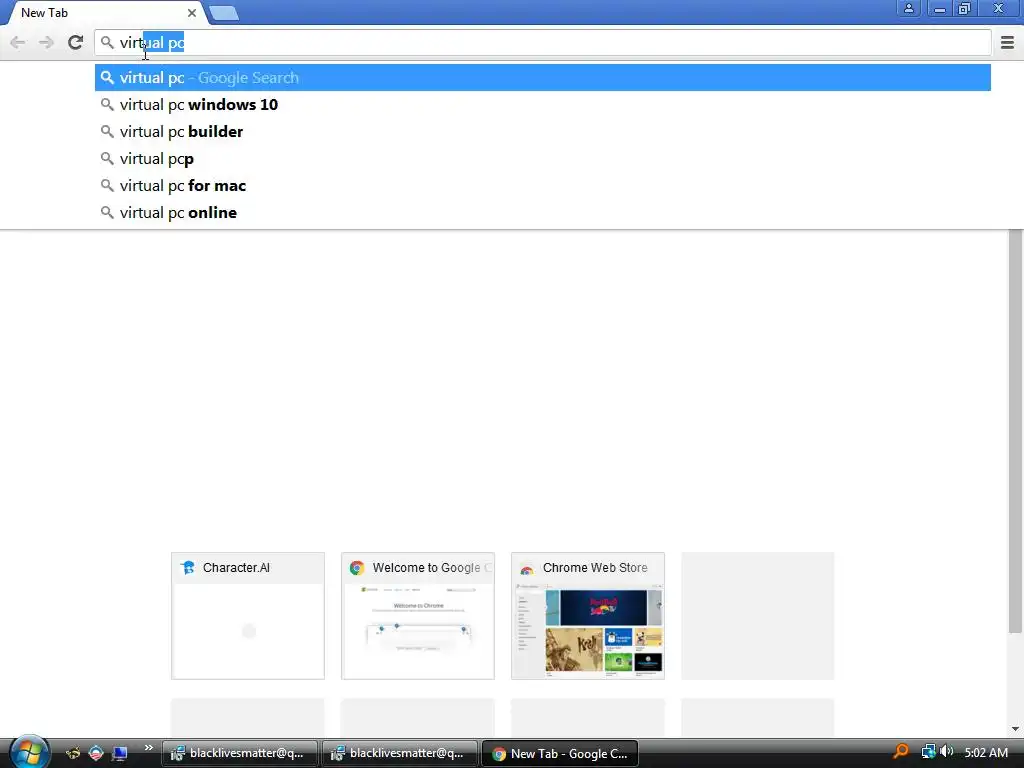This screenshot has height=768, width=1024.
Task: Pick the 'virtual pc for mac' suggestion
Action: [543, 185]
